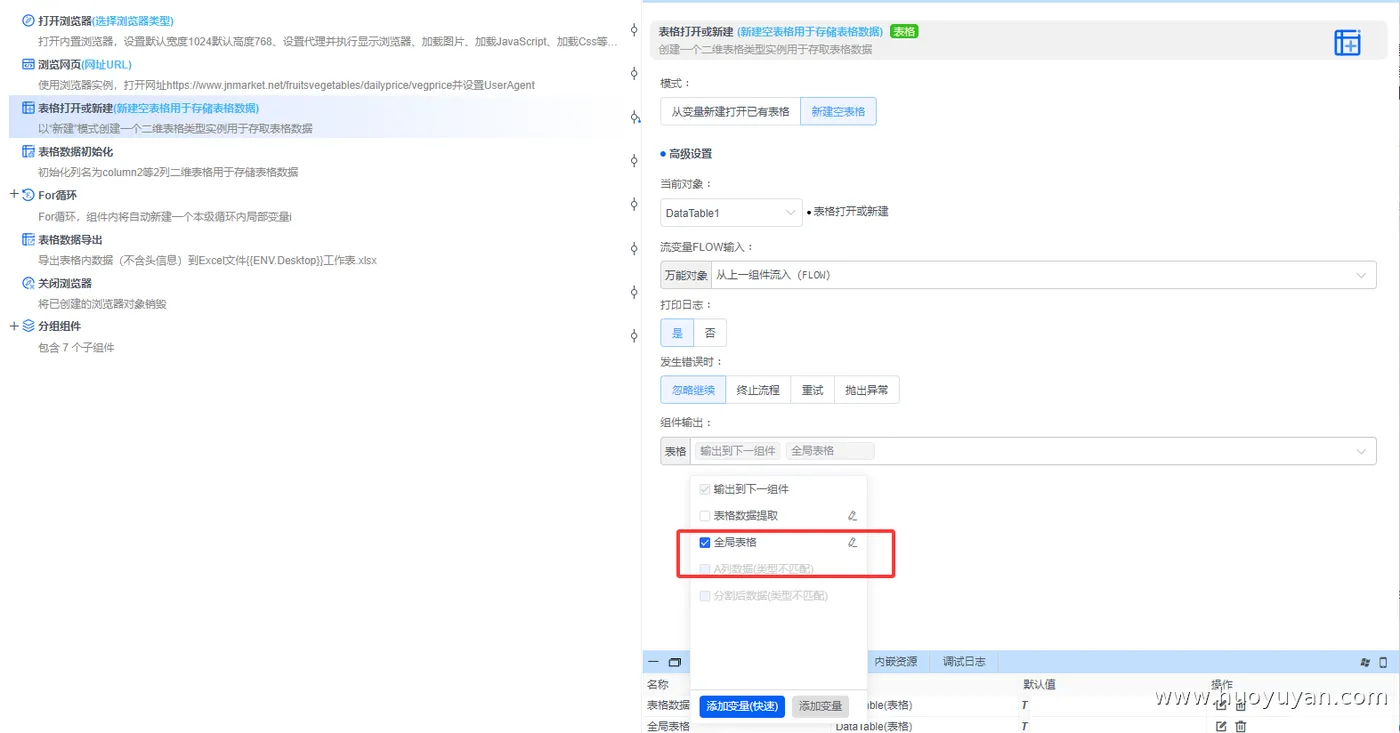This screenshot has width=1400, height=733.
Task: Click the connector node on the 打开浏览器 step row
Action: (x=634, y=30)
